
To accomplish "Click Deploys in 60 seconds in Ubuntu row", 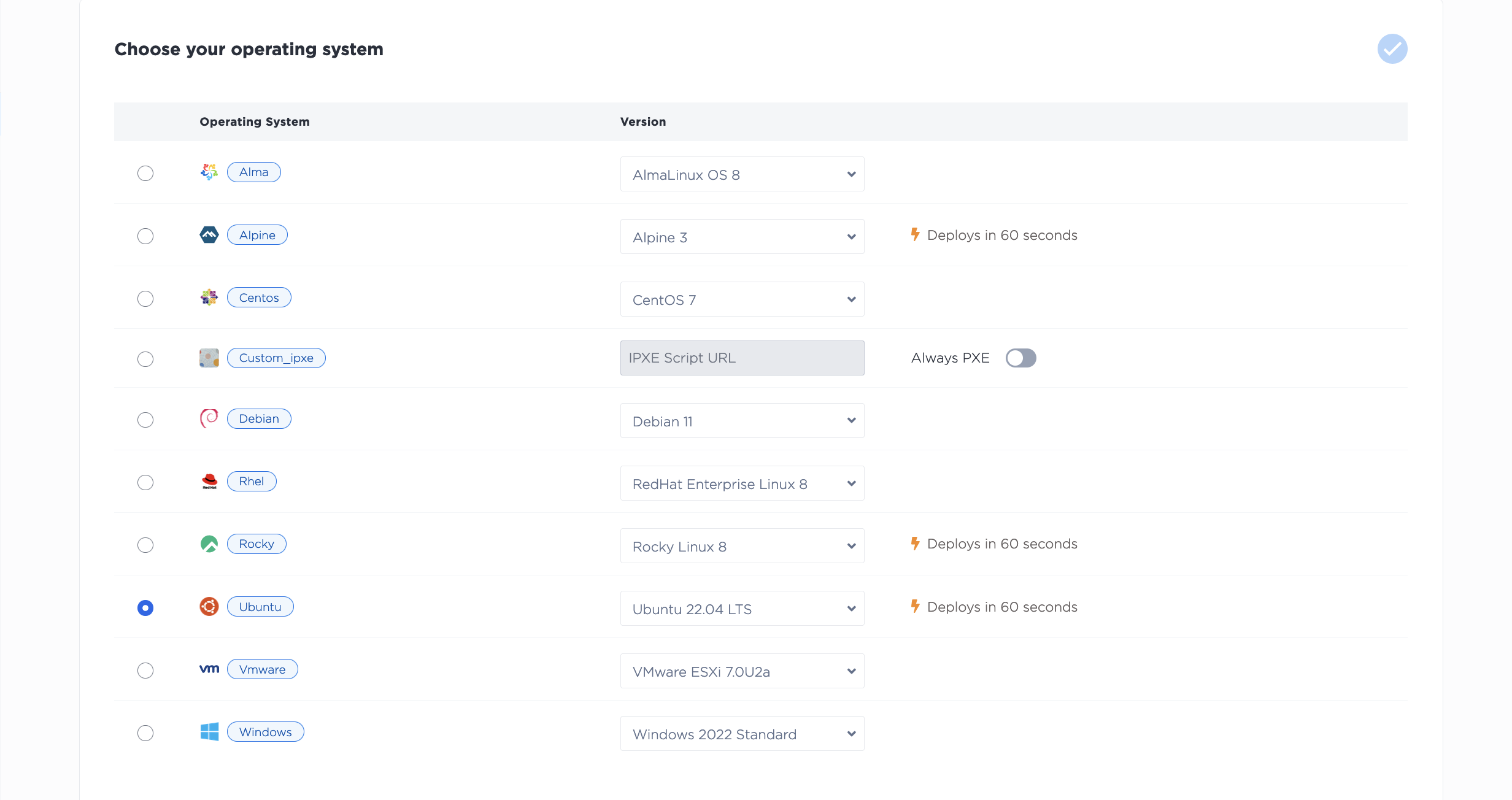I will point(1002,607).
